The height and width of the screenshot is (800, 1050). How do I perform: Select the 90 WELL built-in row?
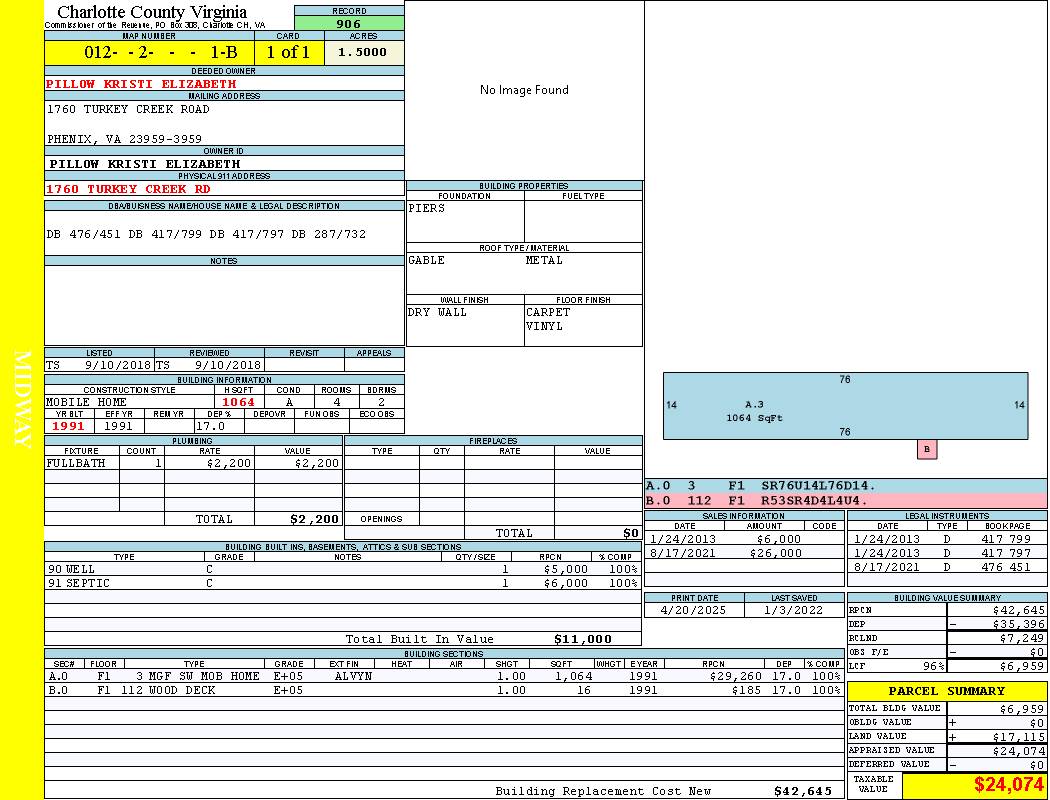[x=341, y=569]
